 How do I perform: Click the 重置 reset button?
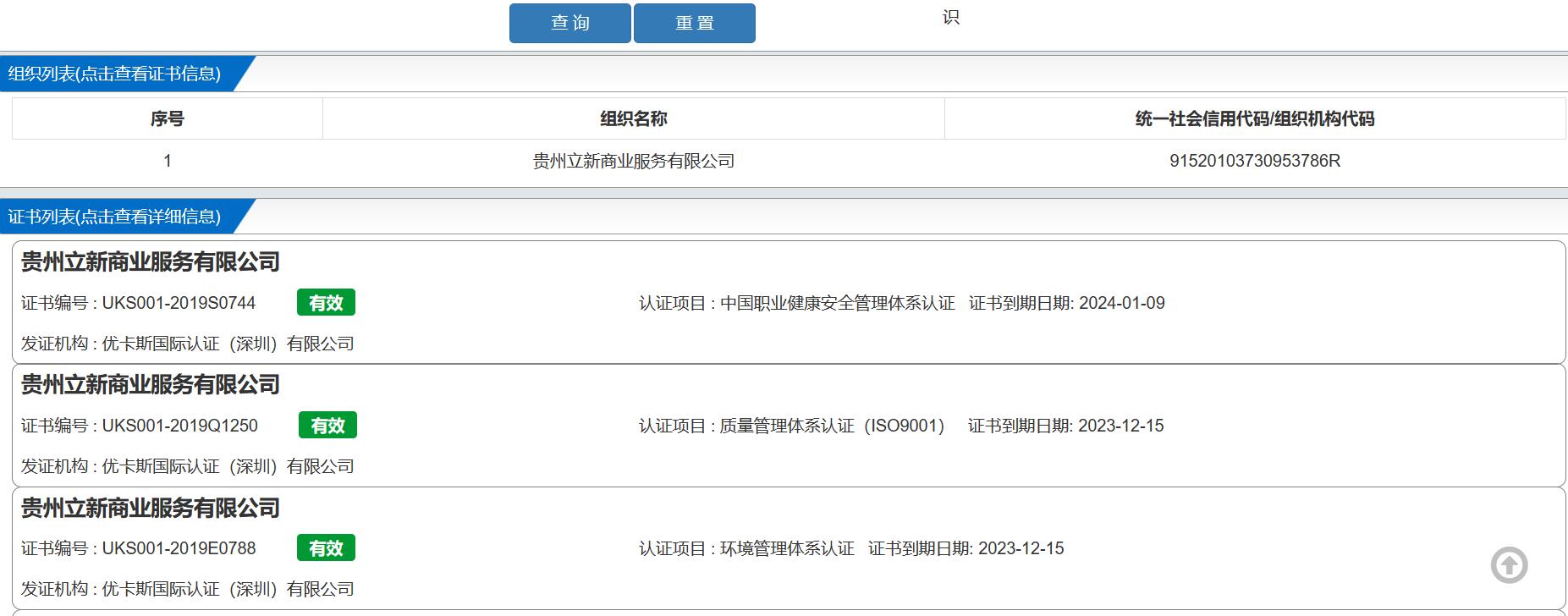click(695, 23)
